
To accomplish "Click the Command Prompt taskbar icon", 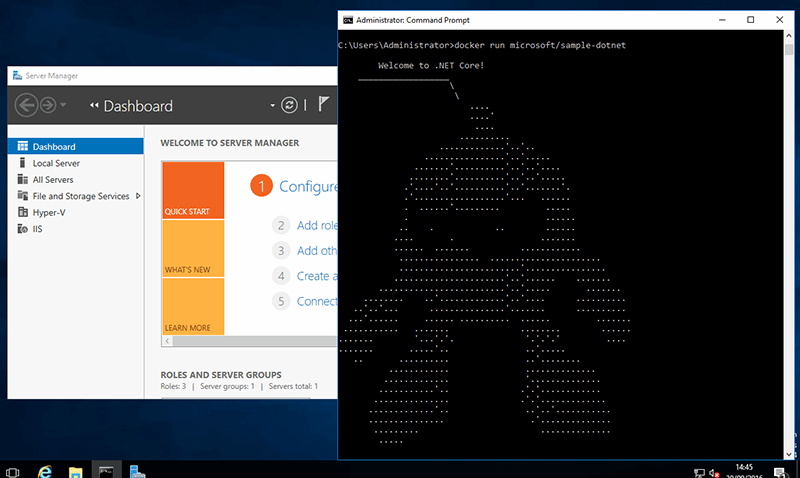I will coord(106,469).
